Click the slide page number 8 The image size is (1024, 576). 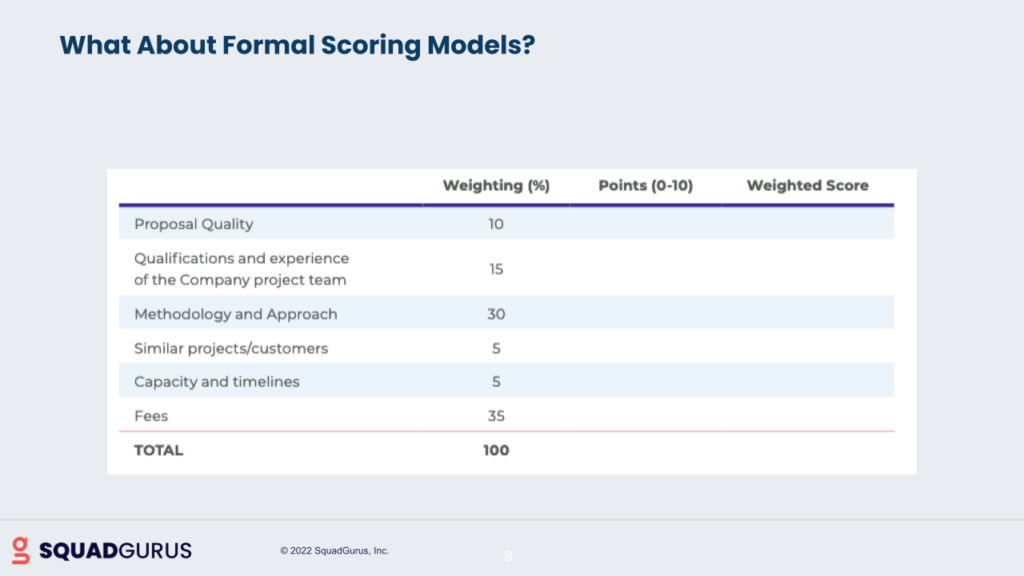508,556
